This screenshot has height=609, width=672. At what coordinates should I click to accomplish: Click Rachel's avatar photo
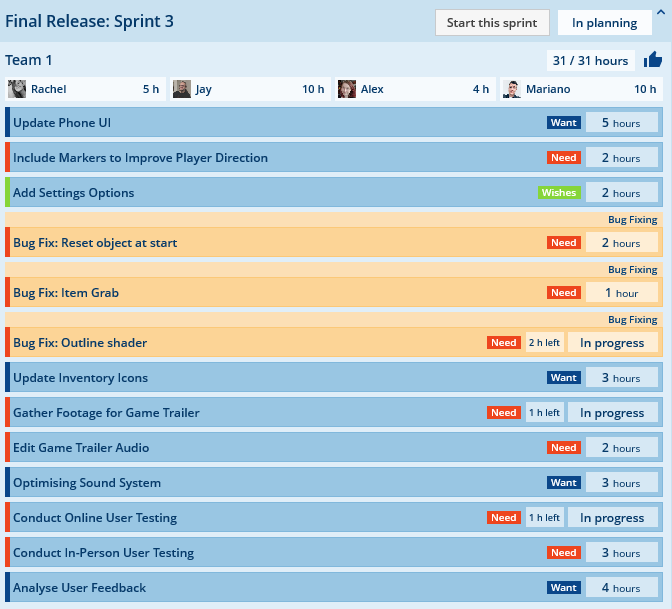click(17, 89)
